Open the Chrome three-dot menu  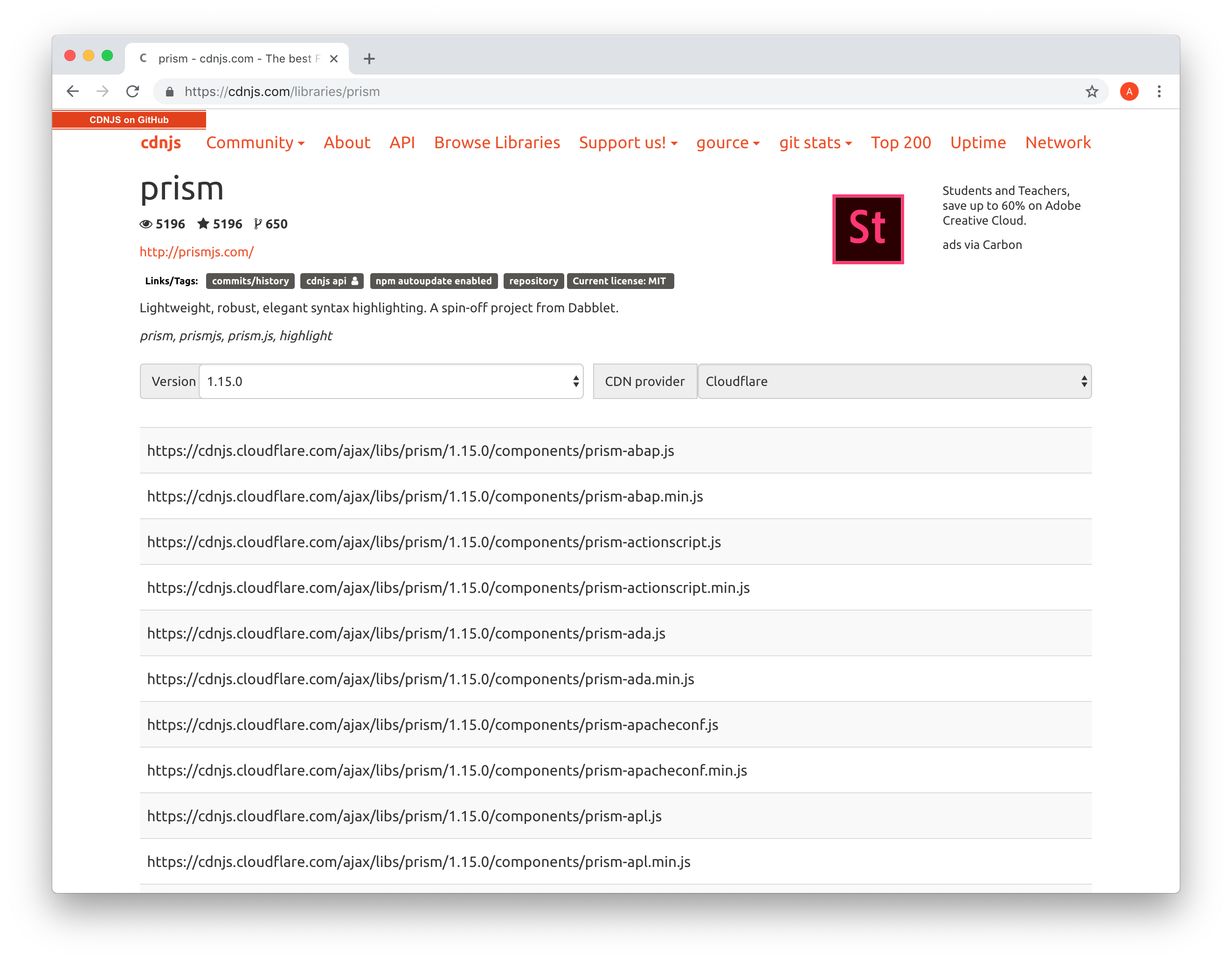tap(1159, 91)
